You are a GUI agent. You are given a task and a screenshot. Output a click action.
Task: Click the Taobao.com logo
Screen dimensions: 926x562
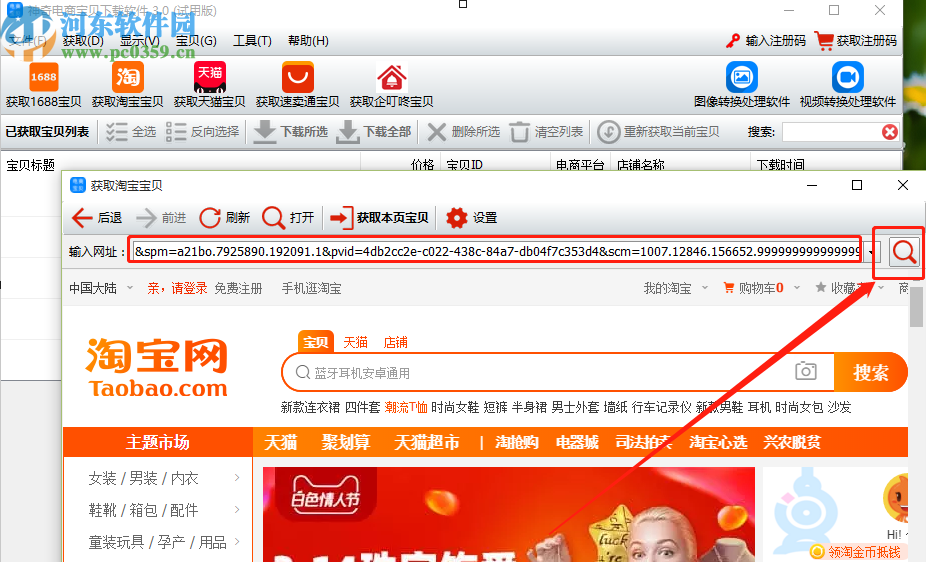(157, 367)
